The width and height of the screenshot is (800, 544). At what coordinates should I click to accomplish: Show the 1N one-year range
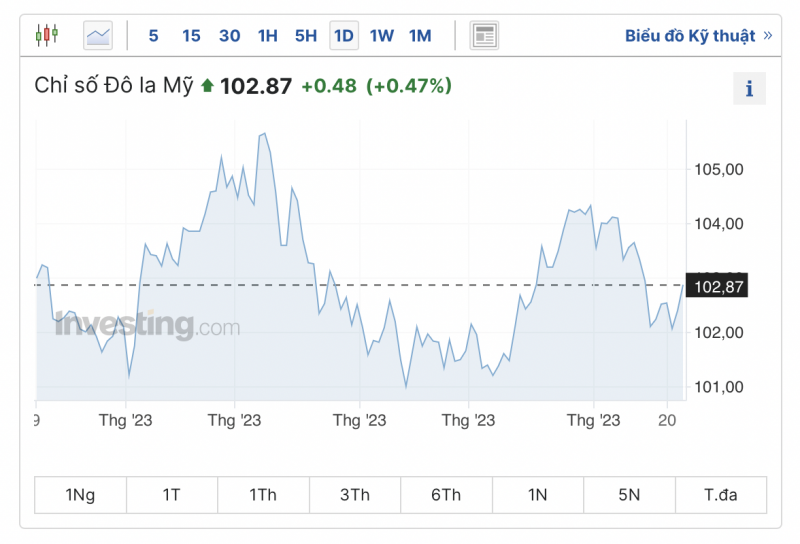[x=537, y=495]
